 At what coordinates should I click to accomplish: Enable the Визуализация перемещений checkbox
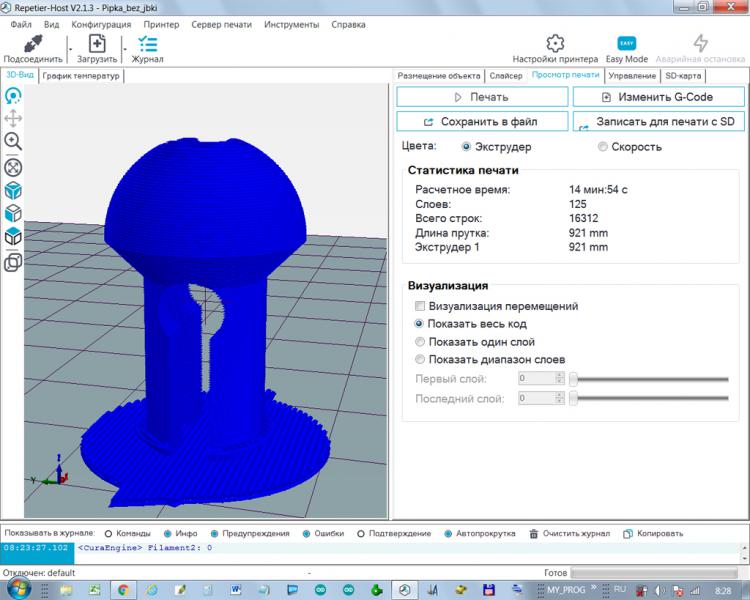[421, 306]
